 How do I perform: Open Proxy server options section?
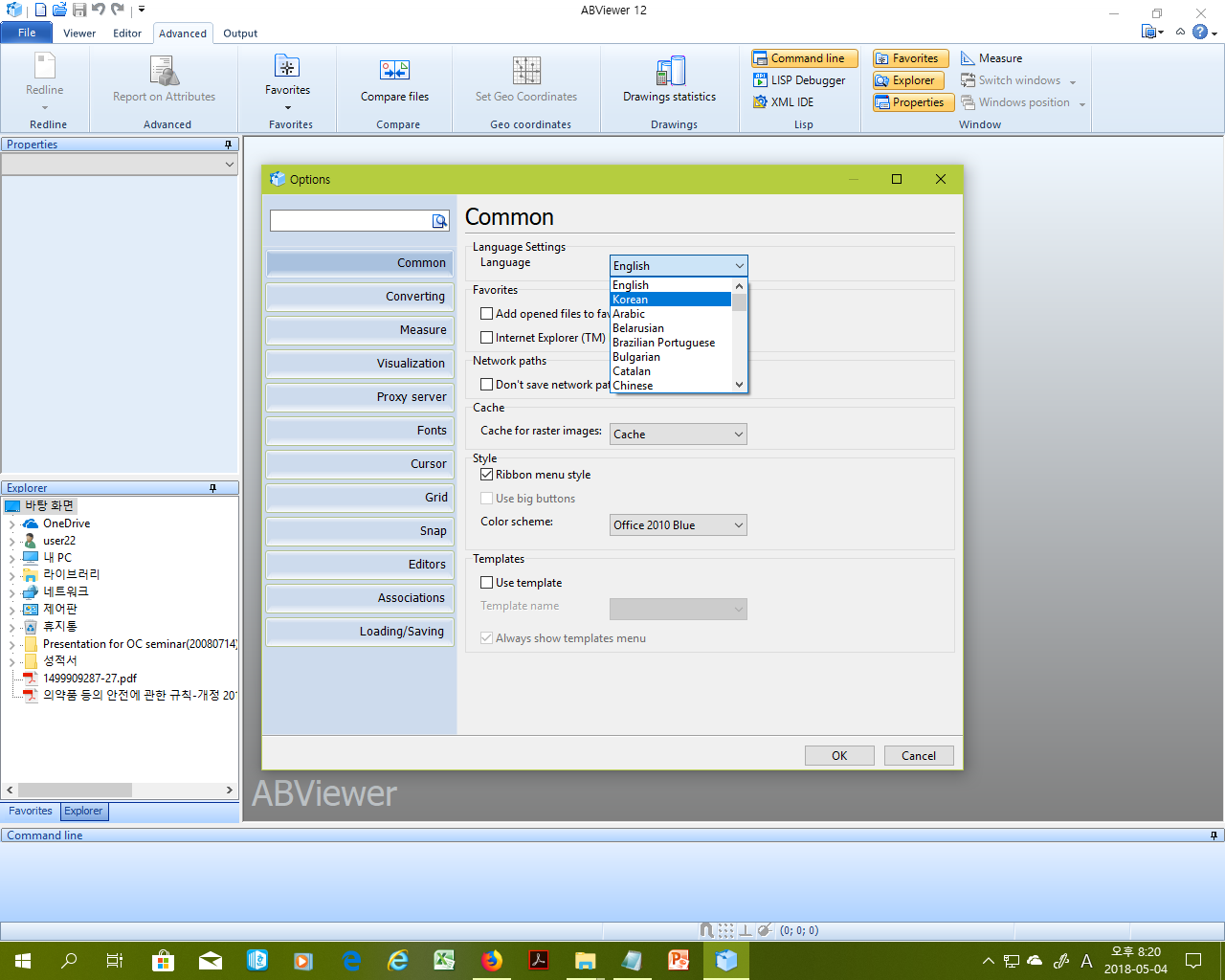360,397
